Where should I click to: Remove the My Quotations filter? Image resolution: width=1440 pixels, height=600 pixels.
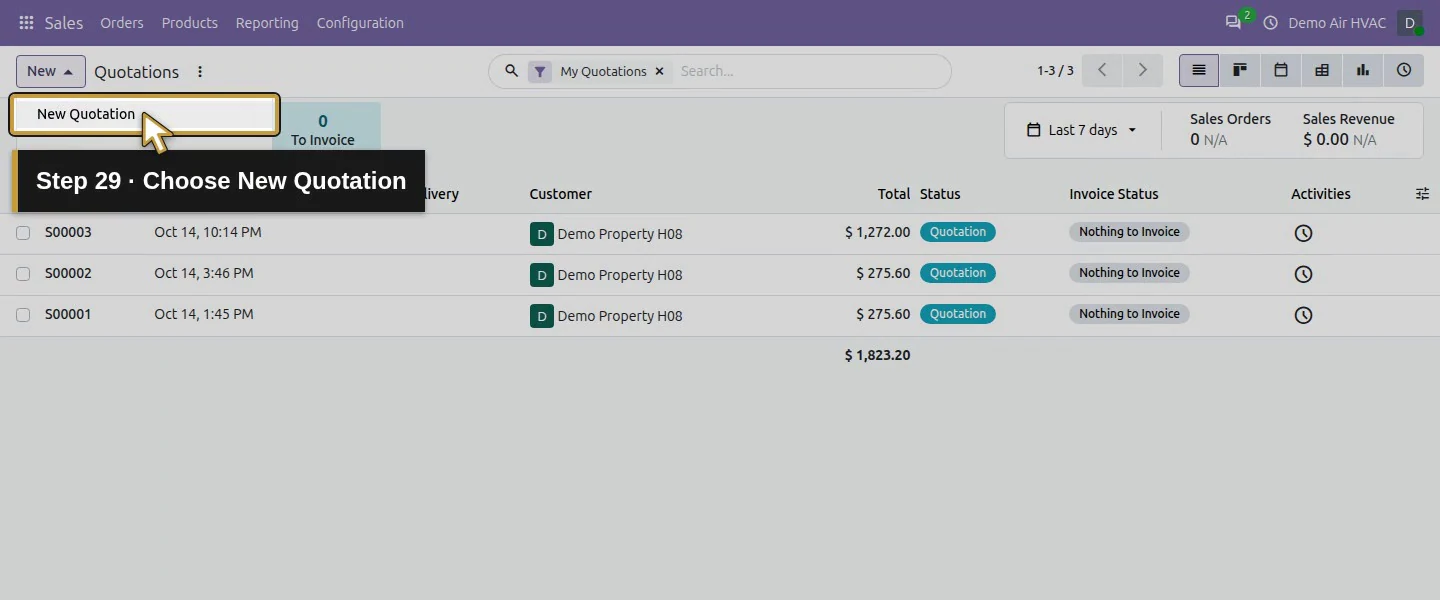click(x=659, y=71)
